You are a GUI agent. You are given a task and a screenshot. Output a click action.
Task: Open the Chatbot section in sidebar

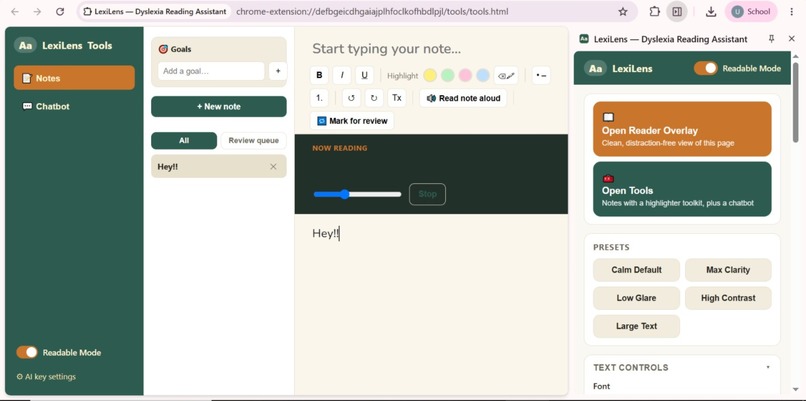tap(74, 106)
